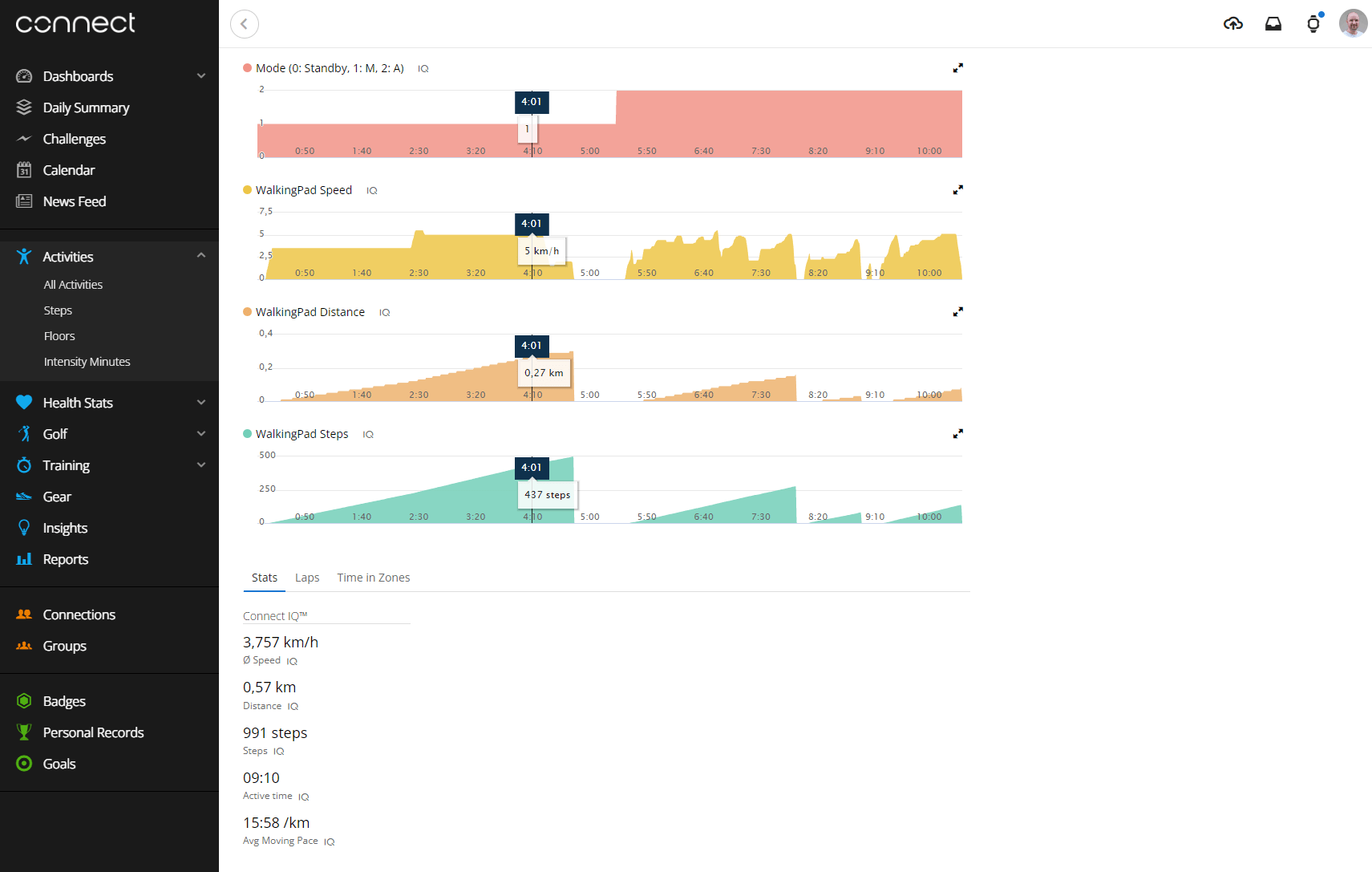Open the Connections page
This screenshot has width=1372, height=872.
79,614
